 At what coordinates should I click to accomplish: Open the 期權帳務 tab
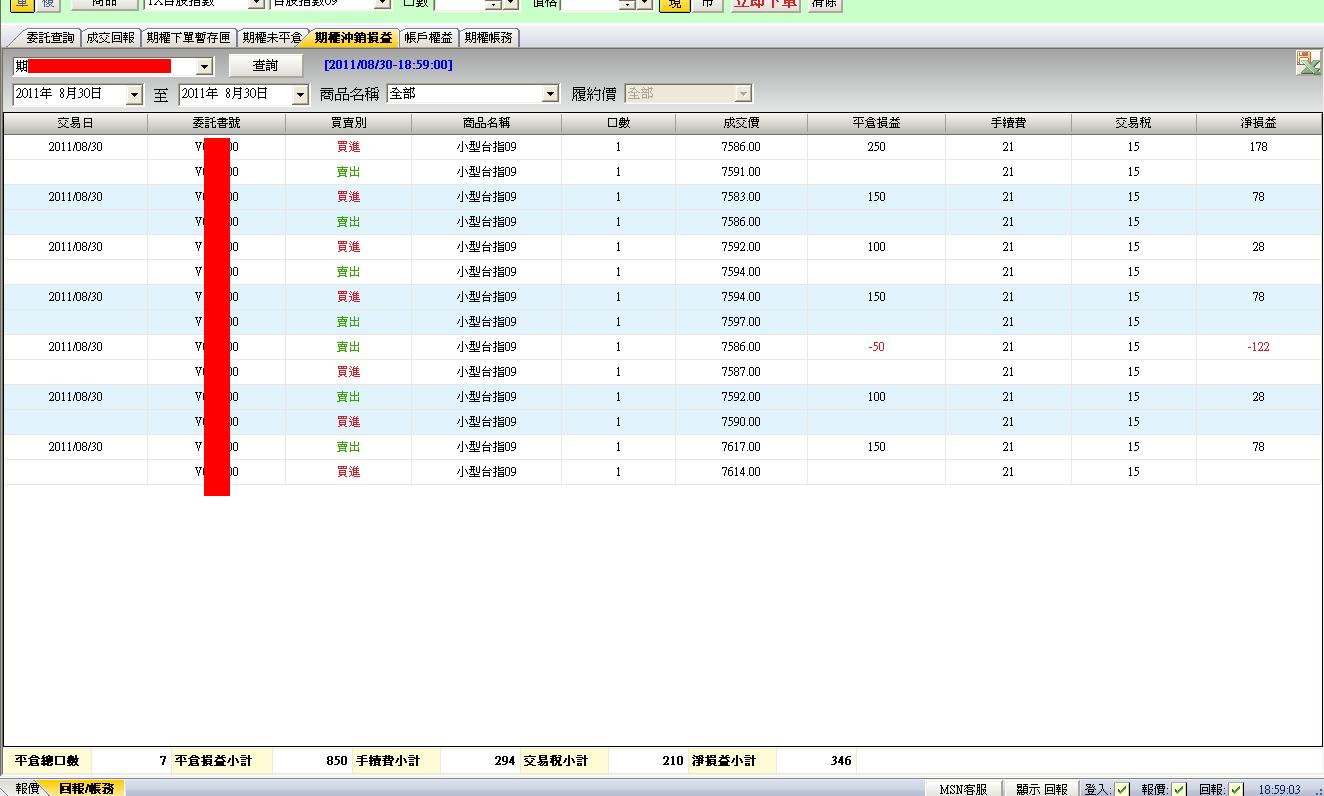click(x=488, y=38)
